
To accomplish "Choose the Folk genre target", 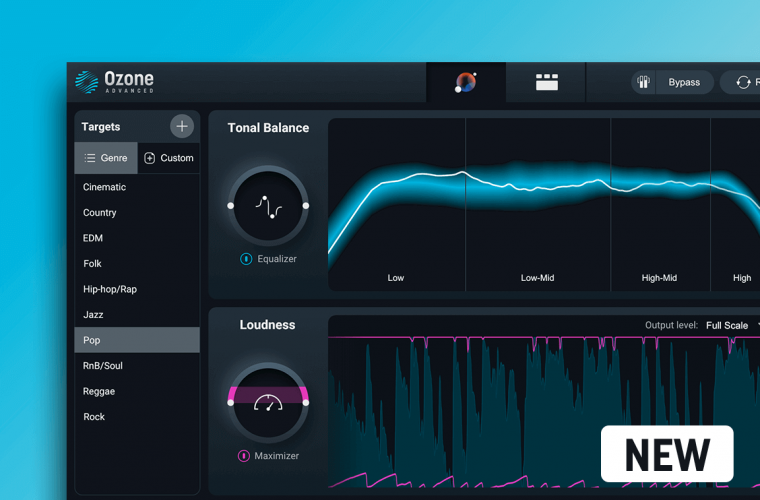I will click(x=137, y=264).
